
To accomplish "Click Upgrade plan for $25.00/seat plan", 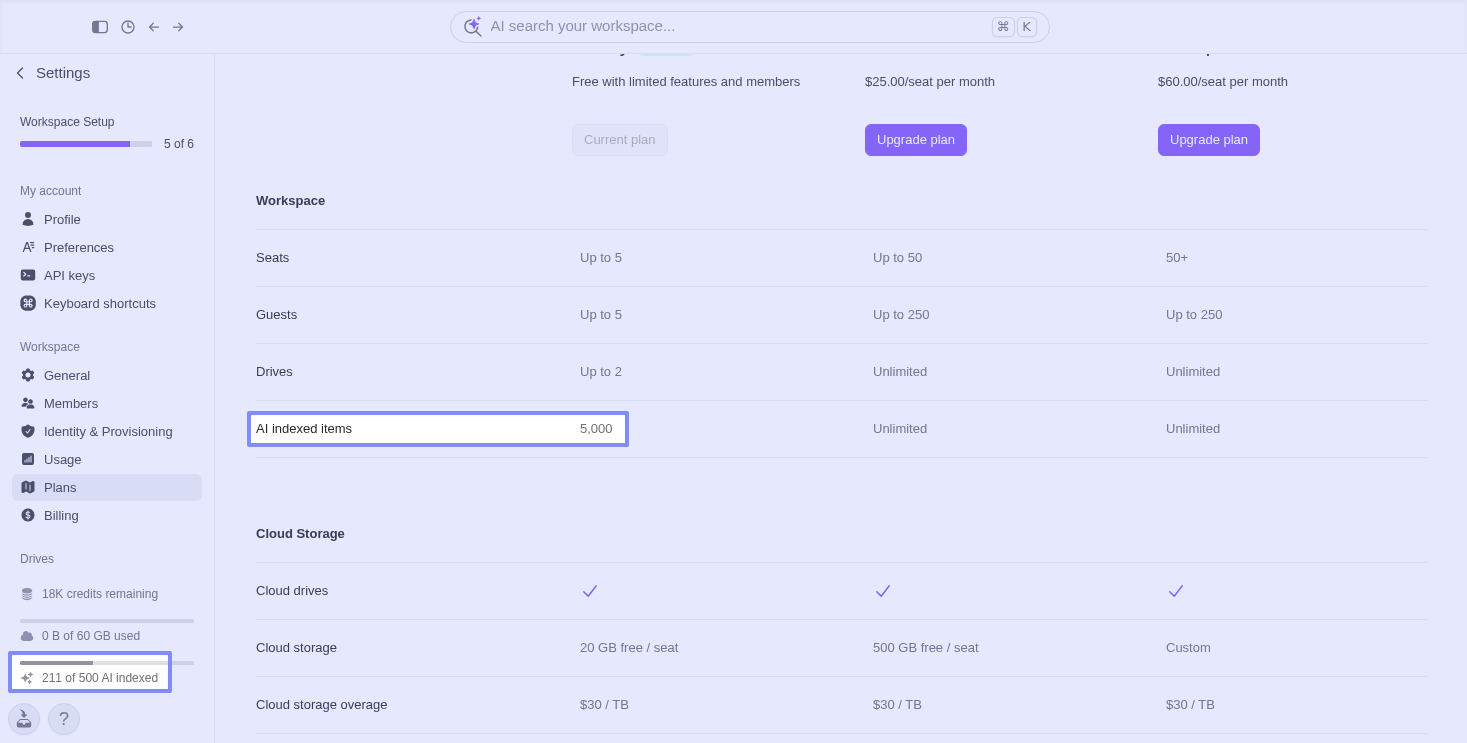I will point(916,140).
